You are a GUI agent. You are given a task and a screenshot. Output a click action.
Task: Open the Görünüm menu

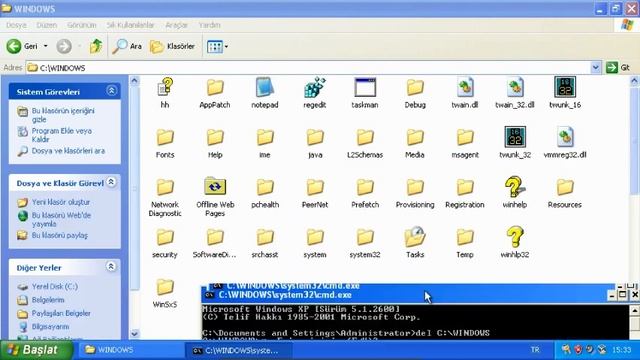[x=82, y=25]
